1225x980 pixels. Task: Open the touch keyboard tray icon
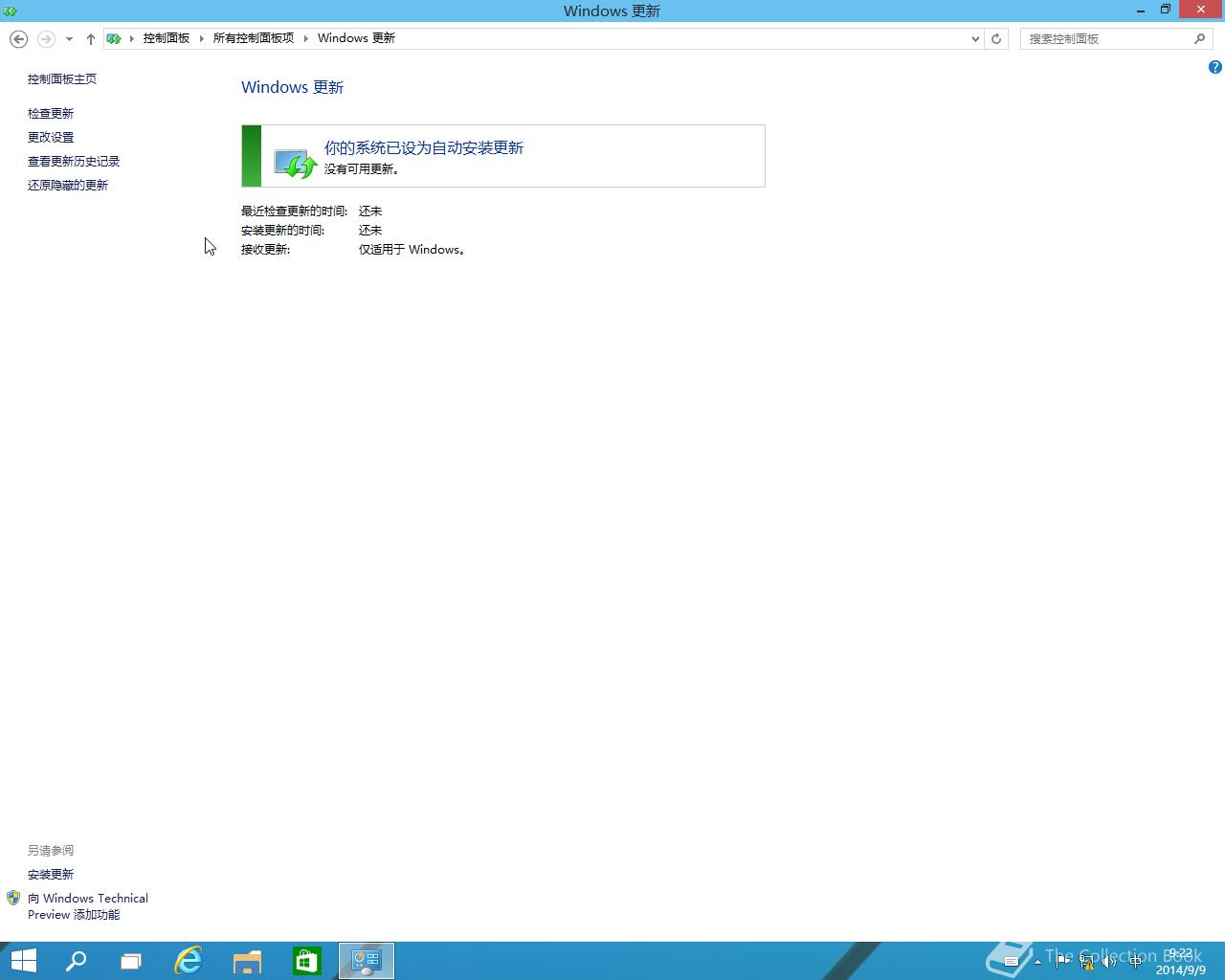(1012, 961)
